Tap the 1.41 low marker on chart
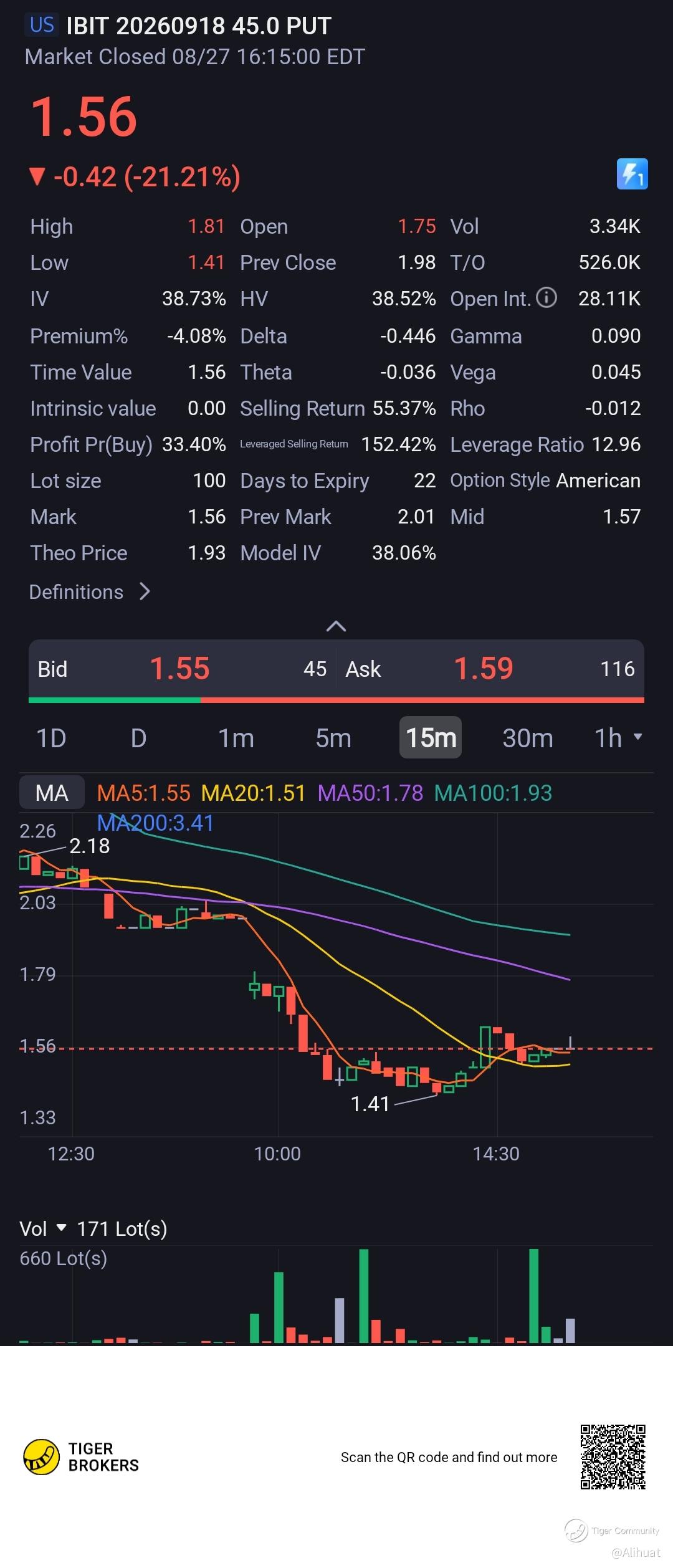The image size is (673, 1568). pyautogui.click(x=370, y=1104)
